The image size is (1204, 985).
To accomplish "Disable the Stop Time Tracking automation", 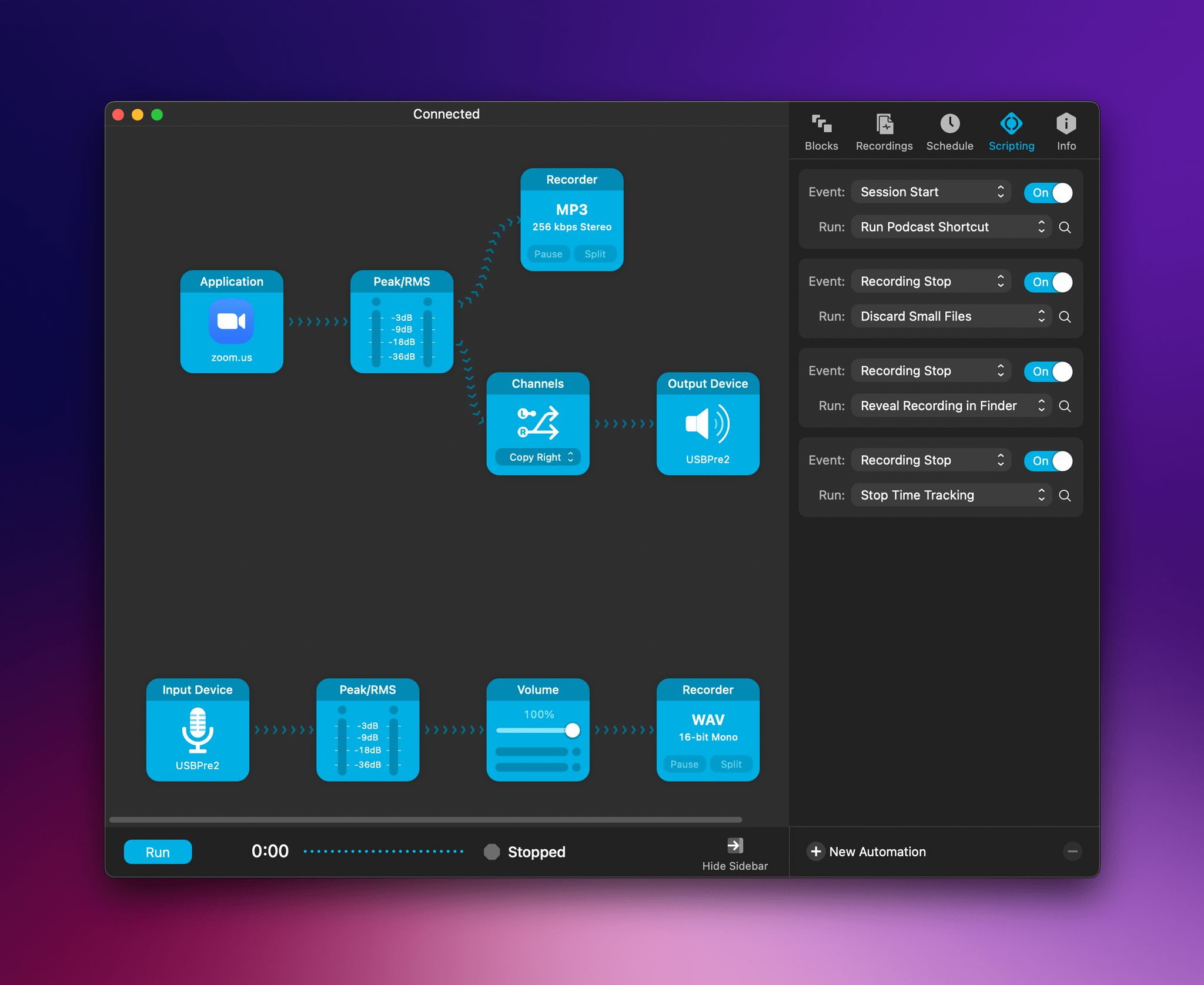I will click(1049, 460).
